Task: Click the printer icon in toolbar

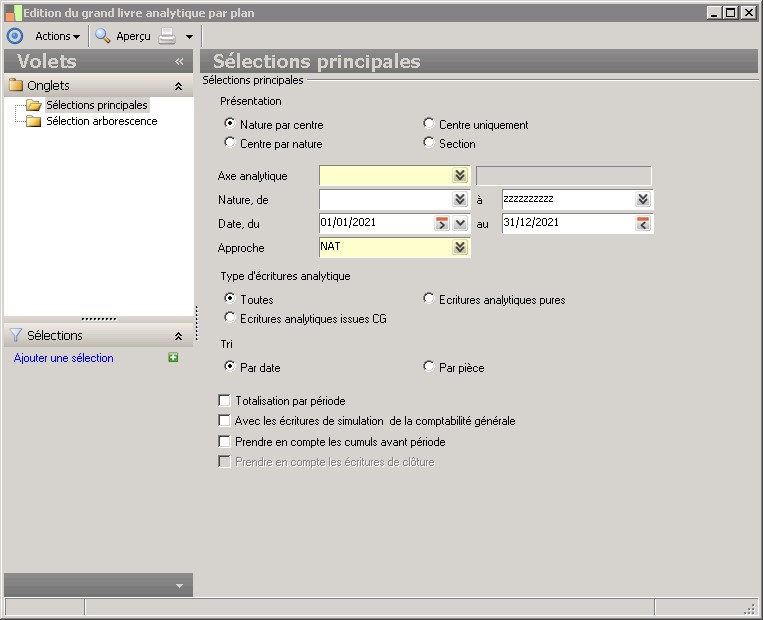Action: pyautogui.click(x=167, y=36)
